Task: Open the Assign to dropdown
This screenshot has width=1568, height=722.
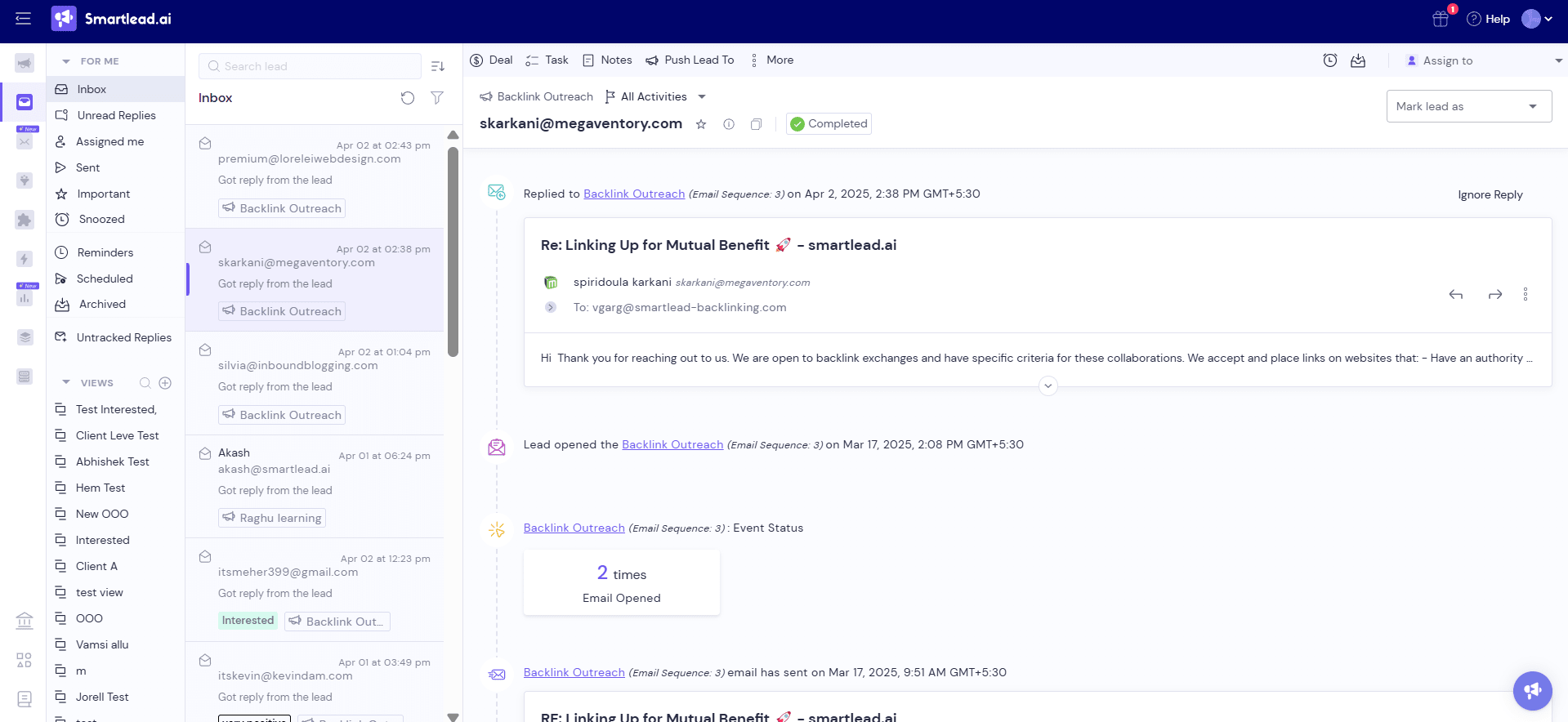Action: point(1483,60)
